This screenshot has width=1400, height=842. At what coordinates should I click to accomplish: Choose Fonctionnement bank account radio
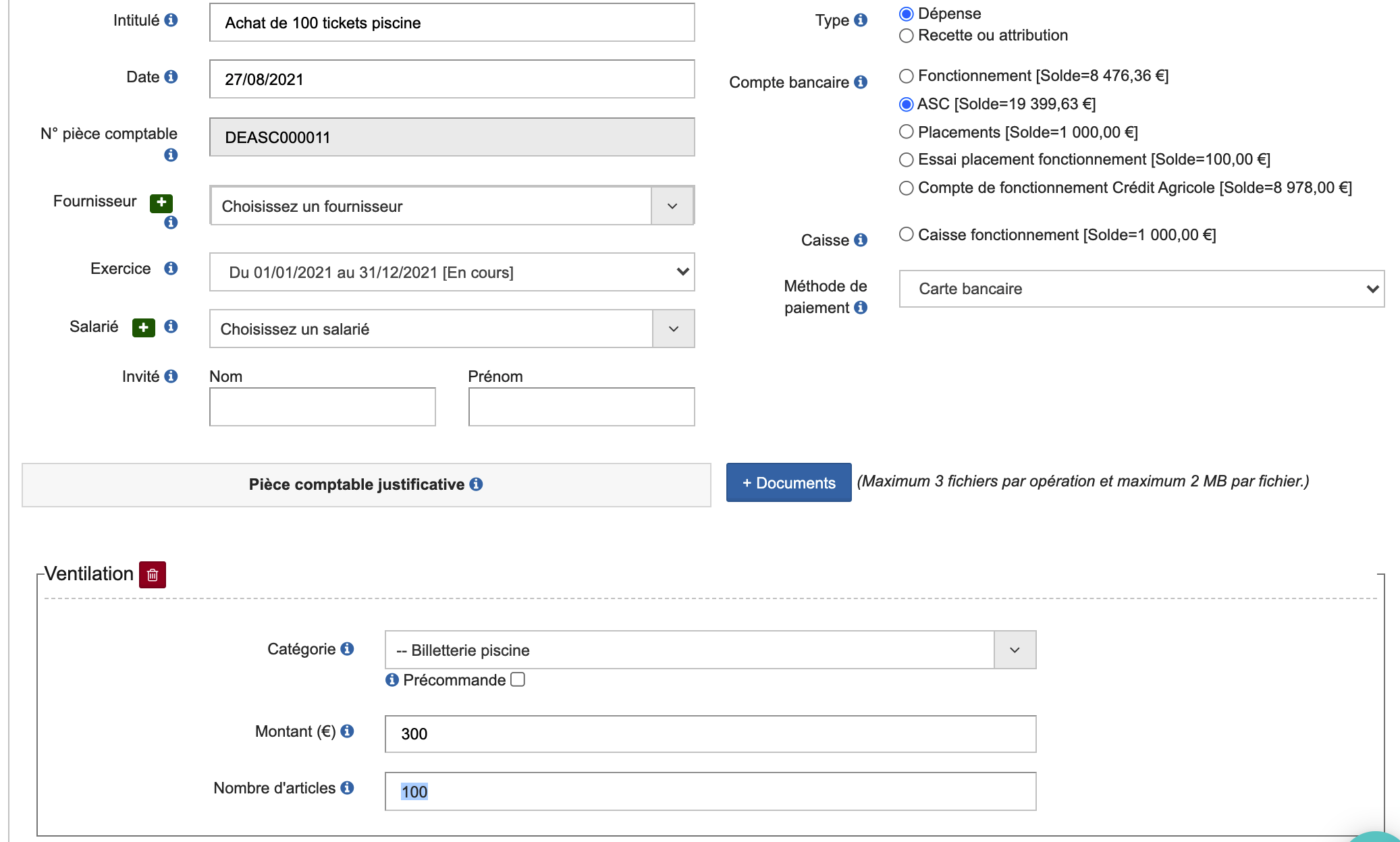click(907, 76)
